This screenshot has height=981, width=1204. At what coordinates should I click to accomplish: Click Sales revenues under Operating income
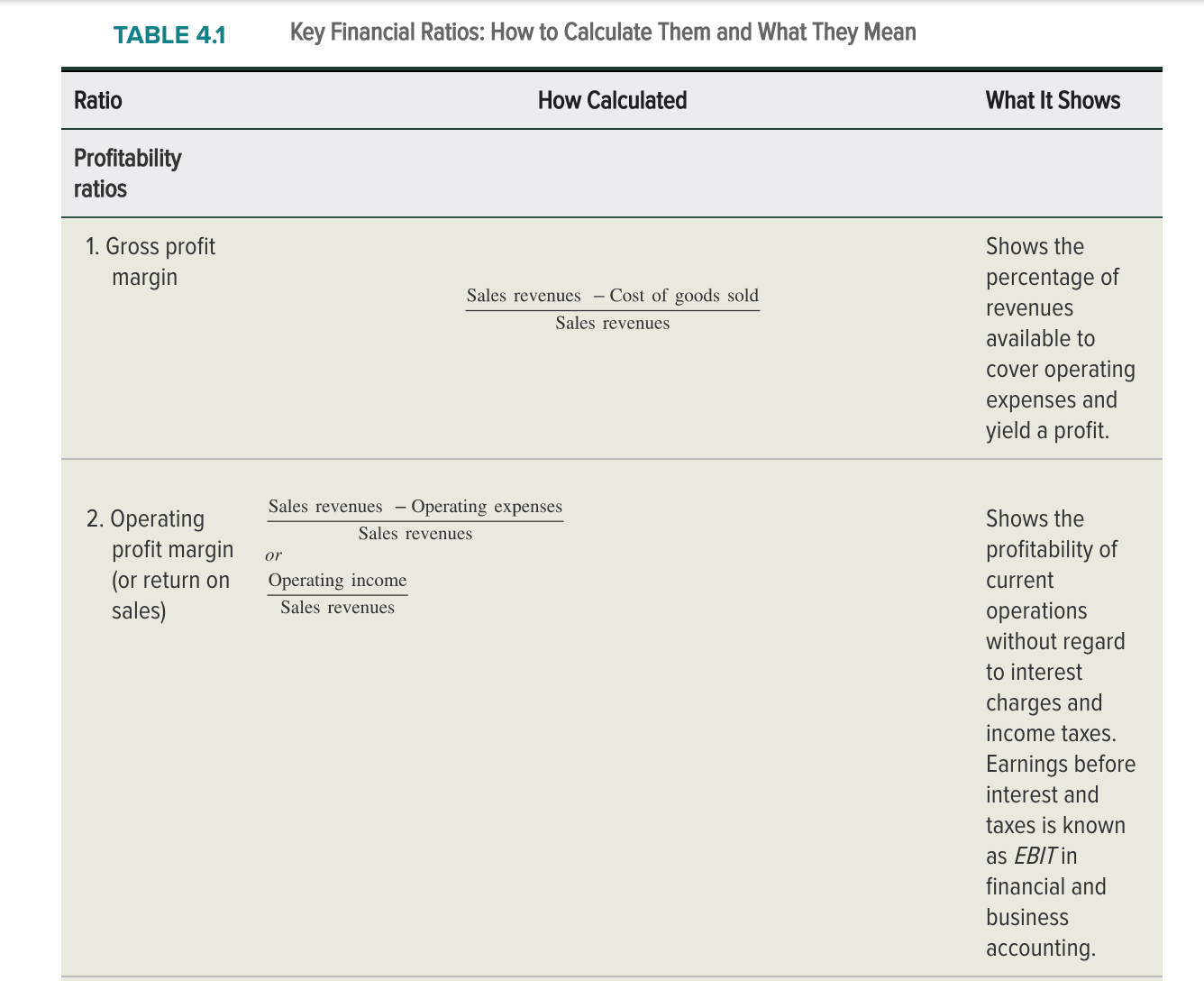click(x=337, y=608)
